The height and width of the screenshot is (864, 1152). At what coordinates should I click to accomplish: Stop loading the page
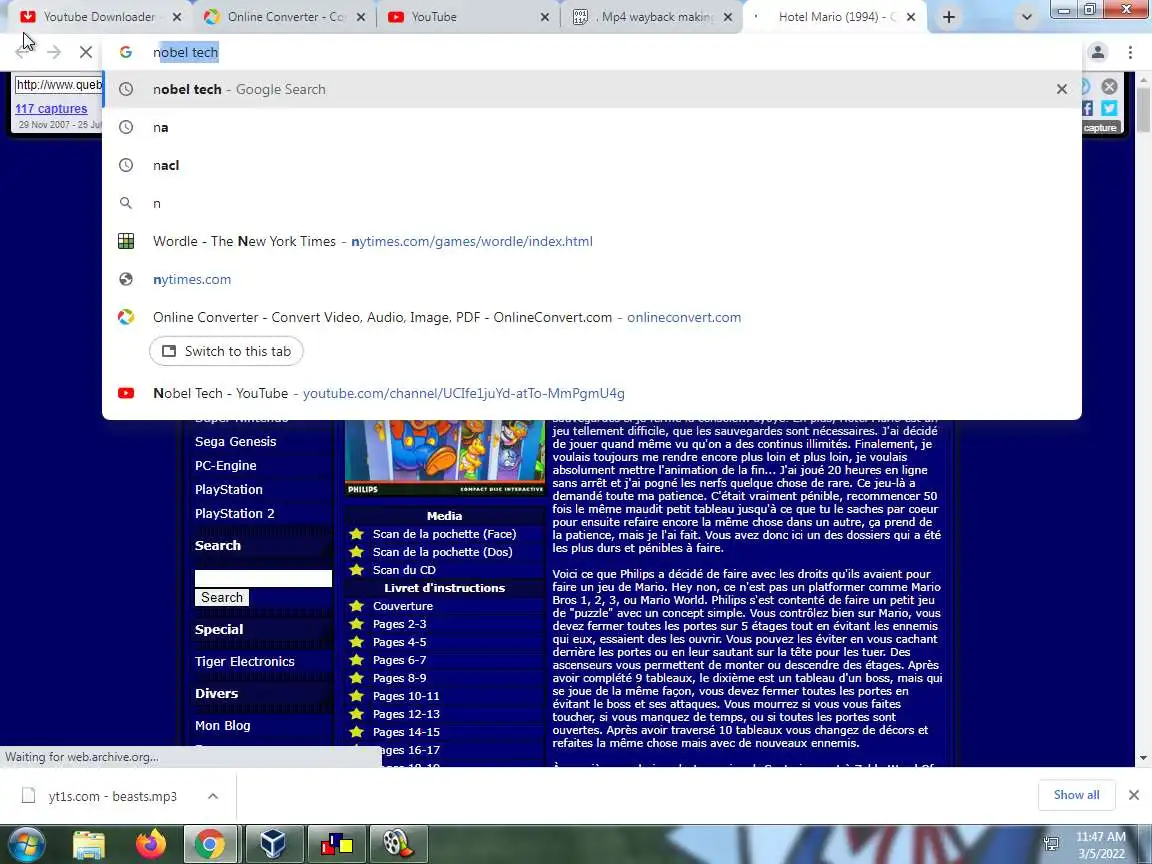tap(85, 52)
